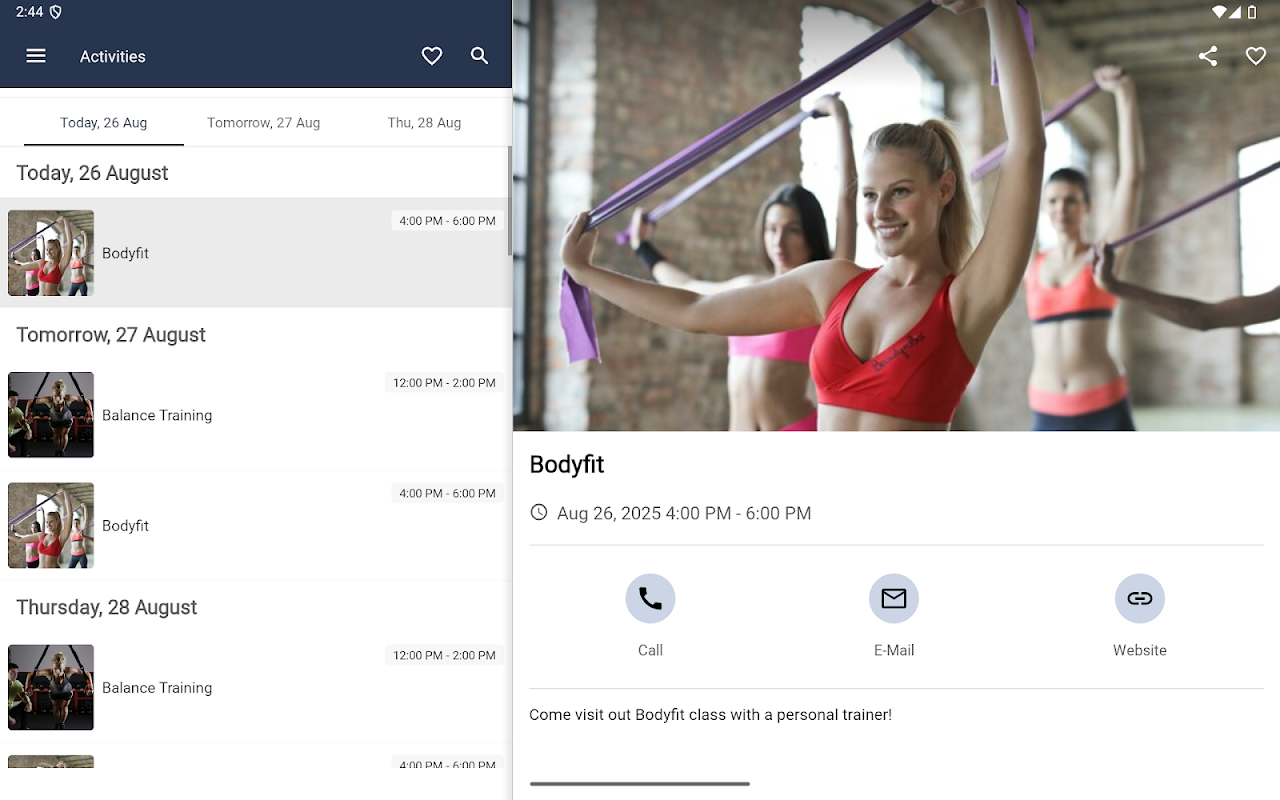Click tomorrow's 4:00 PM - 6:00 PM time badge
1280x800 pixels.
coord(447,493)
